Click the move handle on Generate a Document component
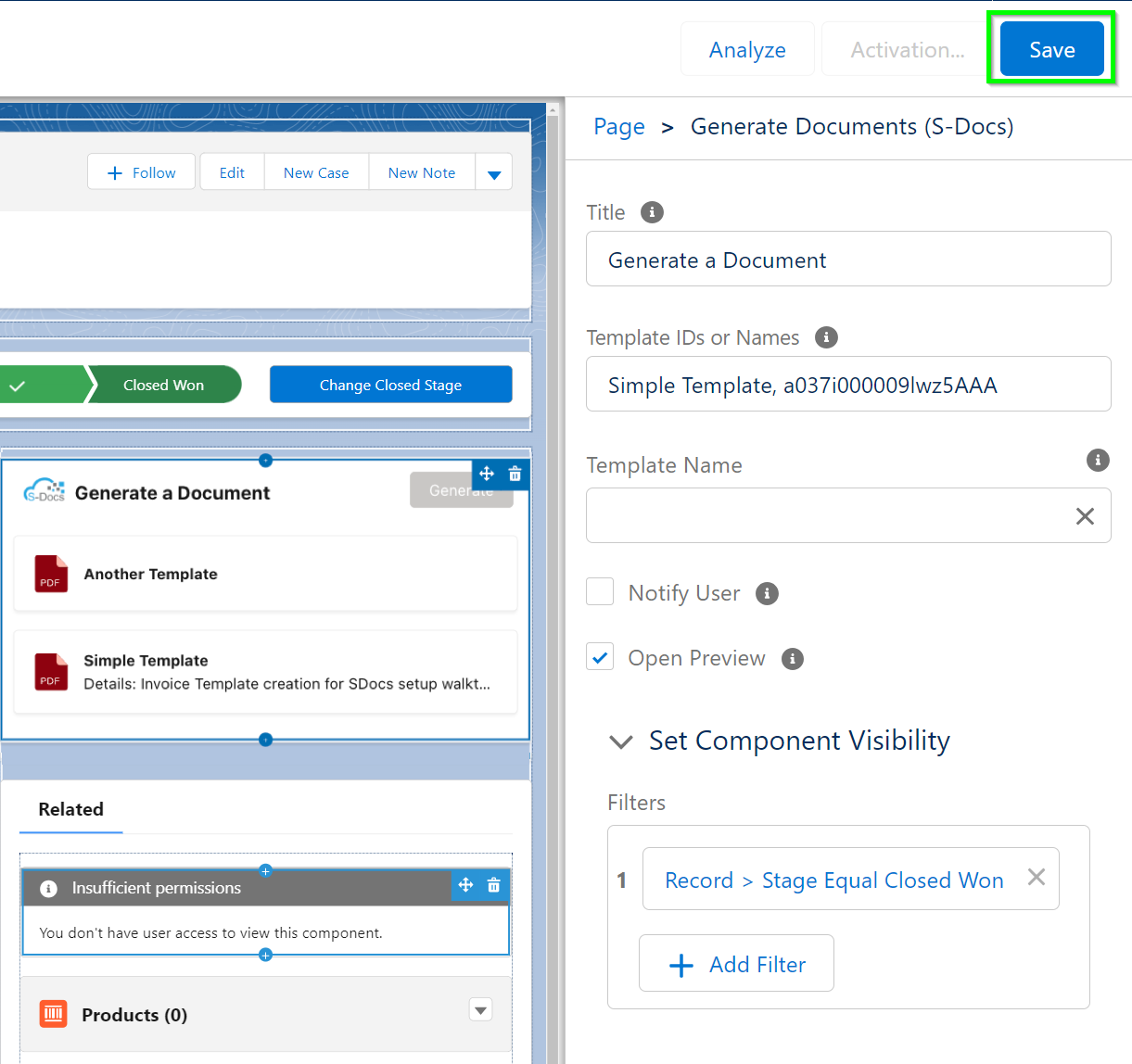Image resolution: width=1132 pixels, height=1064 pixels. tap(486, 474)
